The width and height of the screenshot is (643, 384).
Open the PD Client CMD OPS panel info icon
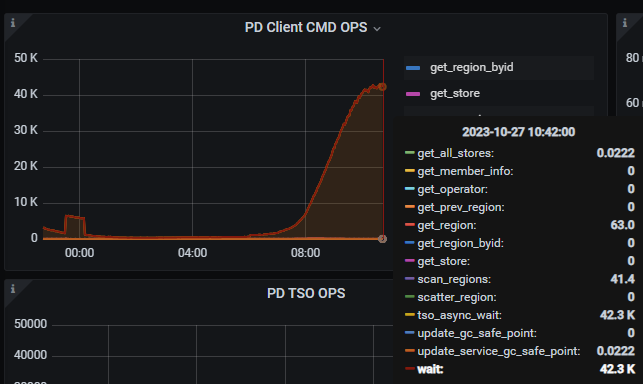point(13,23)
